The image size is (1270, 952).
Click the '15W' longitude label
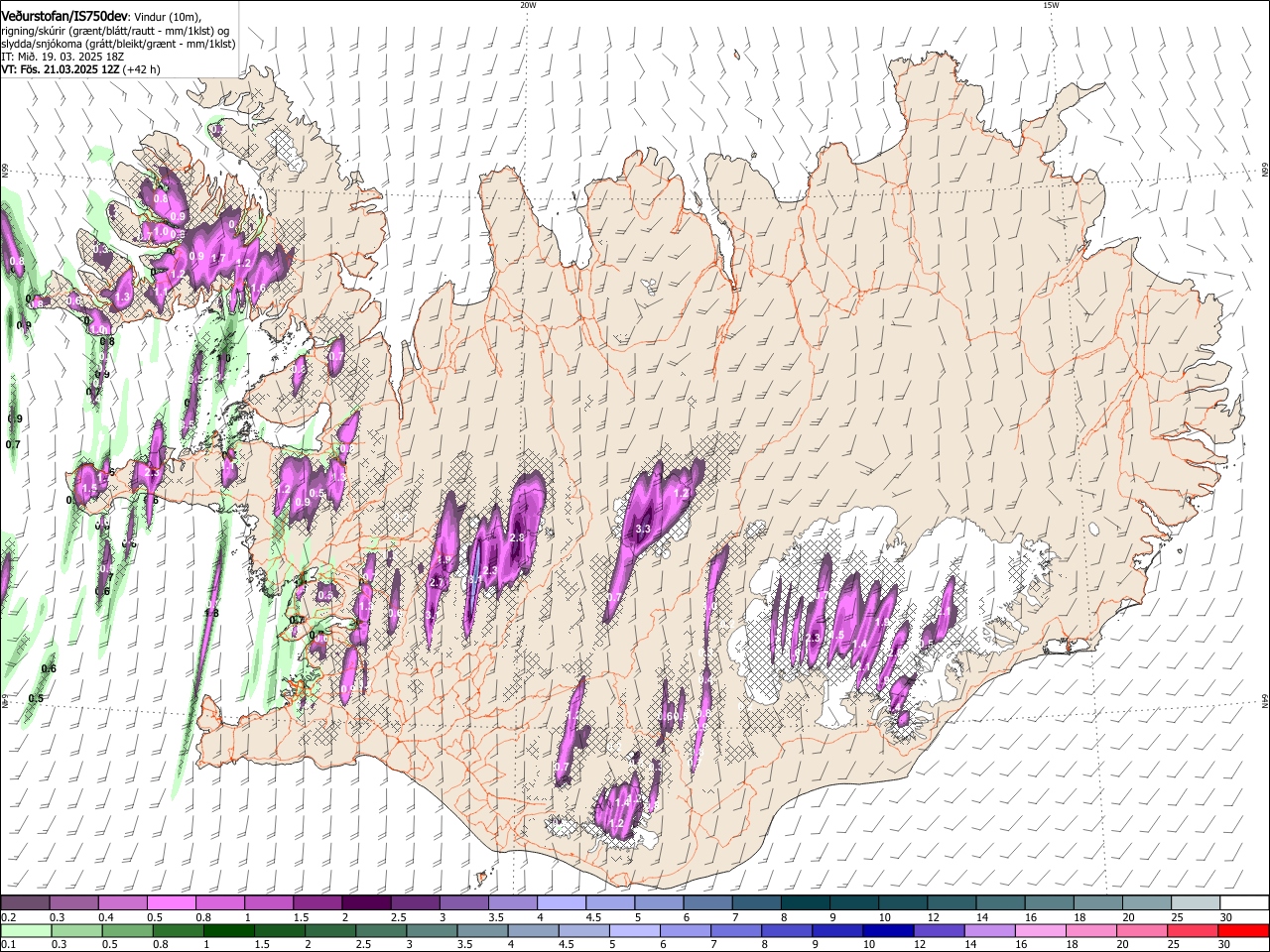tap(1050, 5)
